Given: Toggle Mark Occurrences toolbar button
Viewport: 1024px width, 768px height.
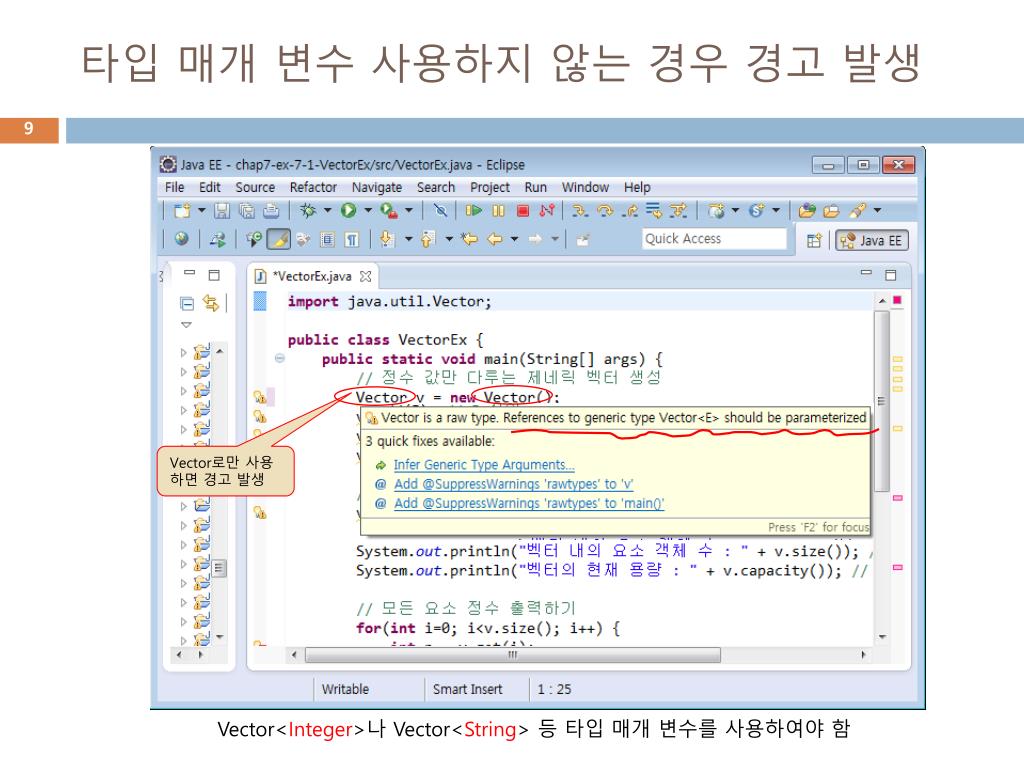Looking at the screenshot, I should click(x=279, y=239).
